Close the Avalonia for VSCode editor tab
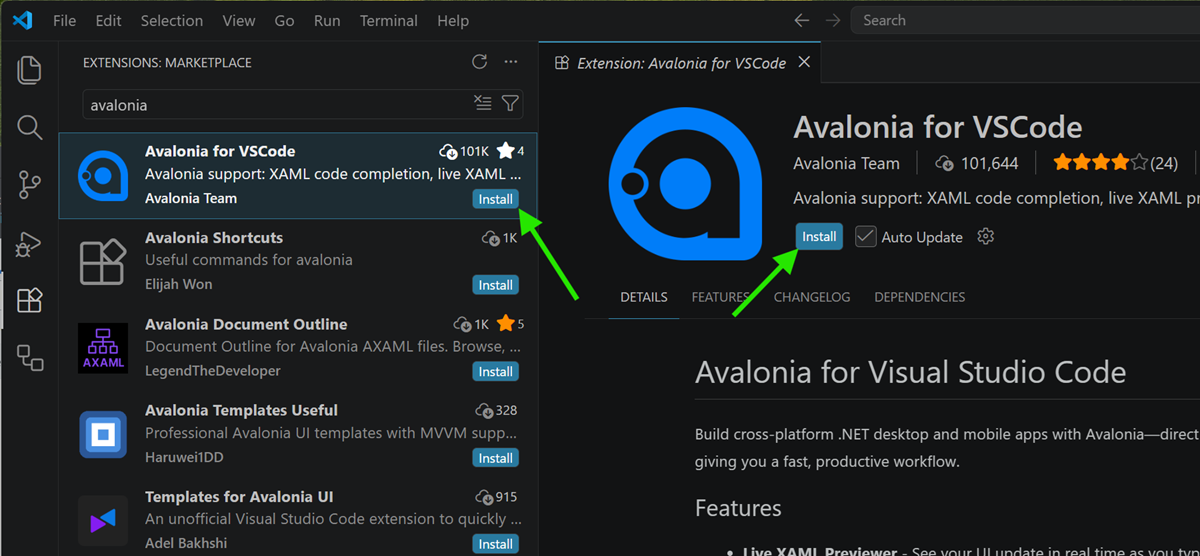The image size is (1200, 556). (x=804, y=62)
